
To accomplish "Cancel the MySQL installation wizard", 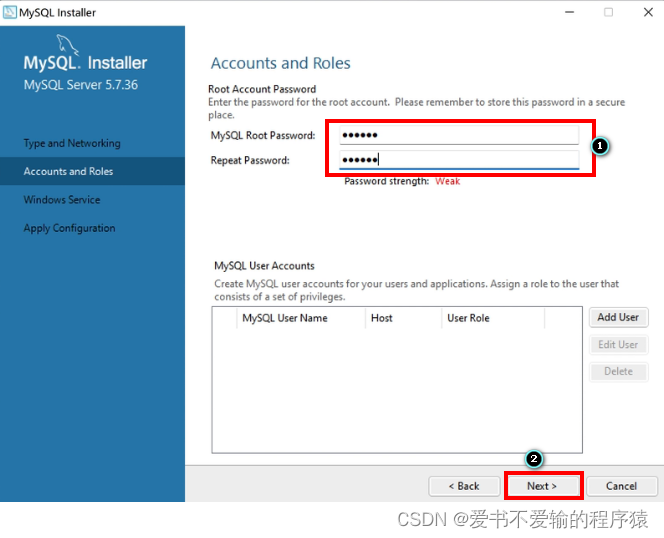I will point(621,486).
